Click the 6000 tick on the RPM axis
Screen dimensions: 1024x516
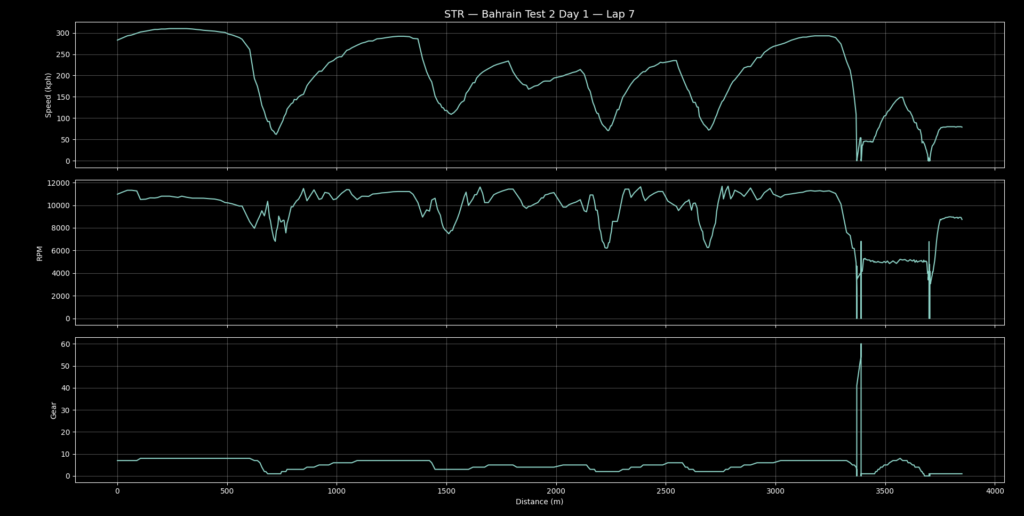[58, 251]
